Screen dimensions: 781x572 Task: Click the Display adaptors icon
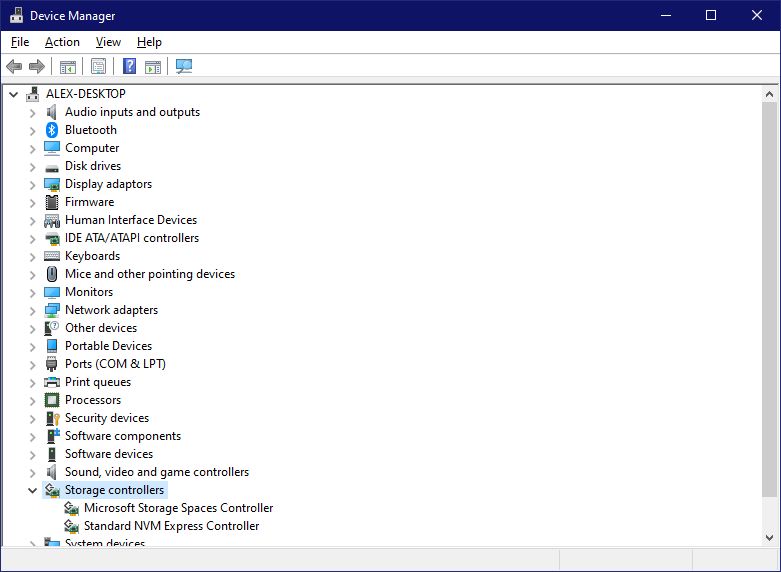point(52,184)
